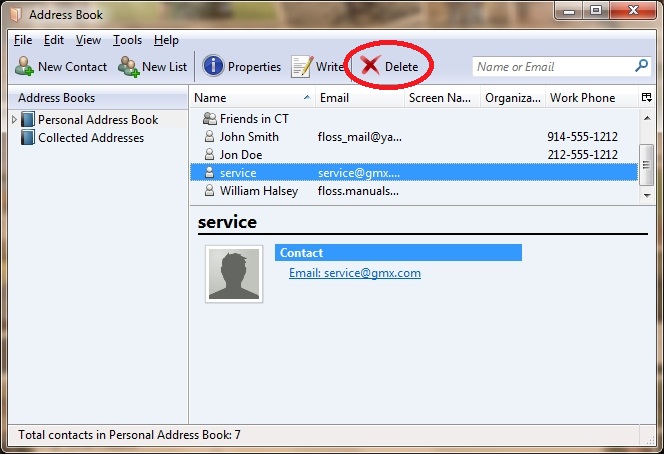This screenshot has width=664, height=454.
Task: Click the red X Delete icon
Action: tap(371, 66)
